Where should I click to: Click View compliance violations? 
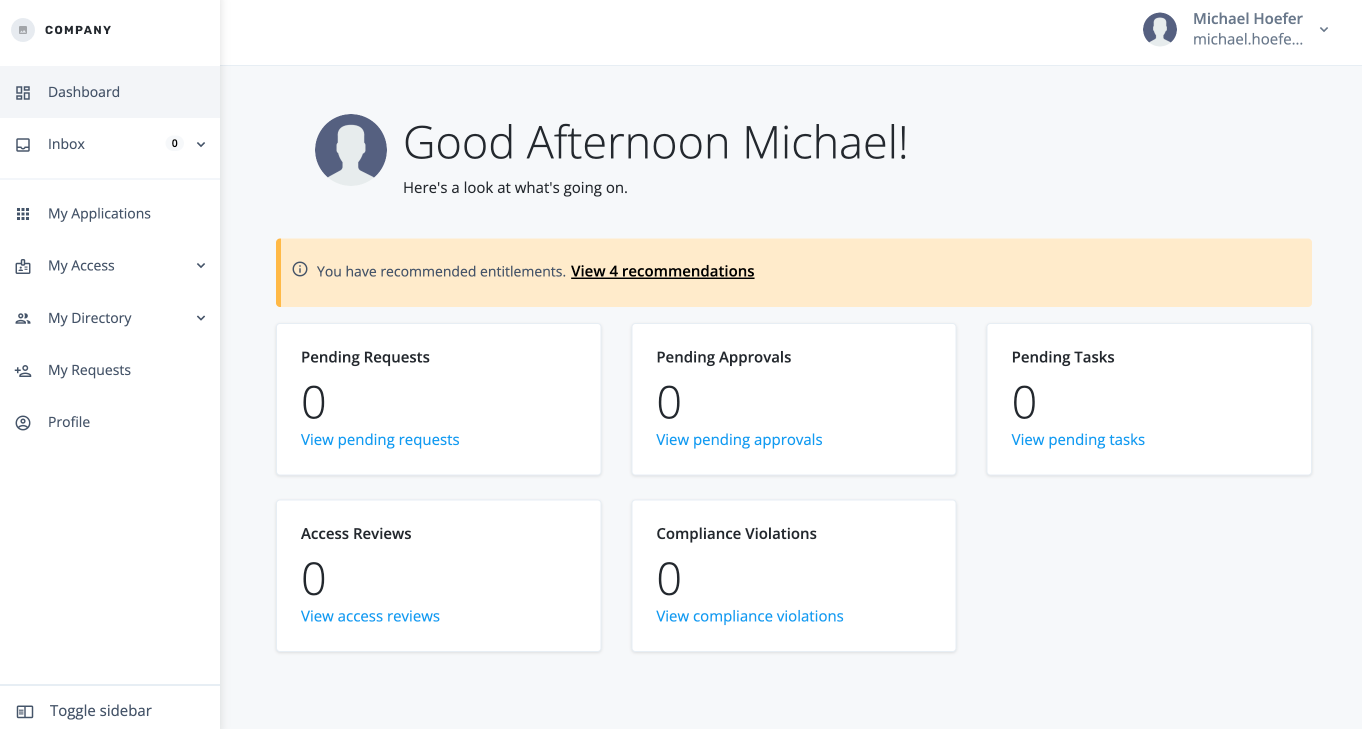749,616
